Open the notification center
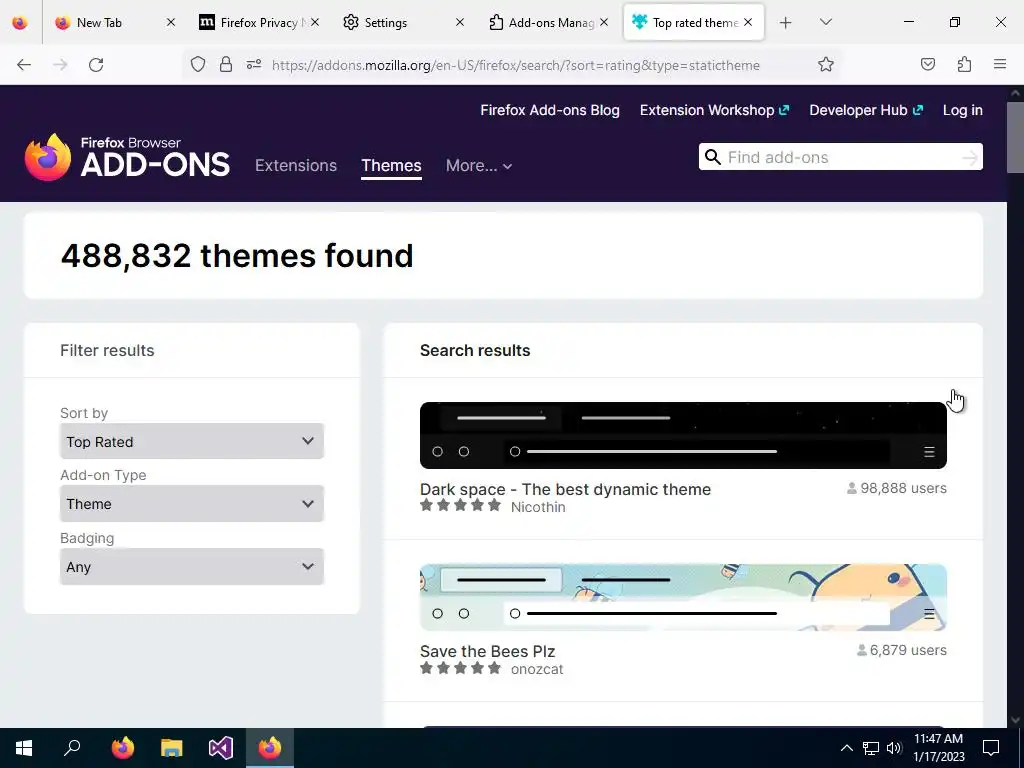 [x=991, y=748]
